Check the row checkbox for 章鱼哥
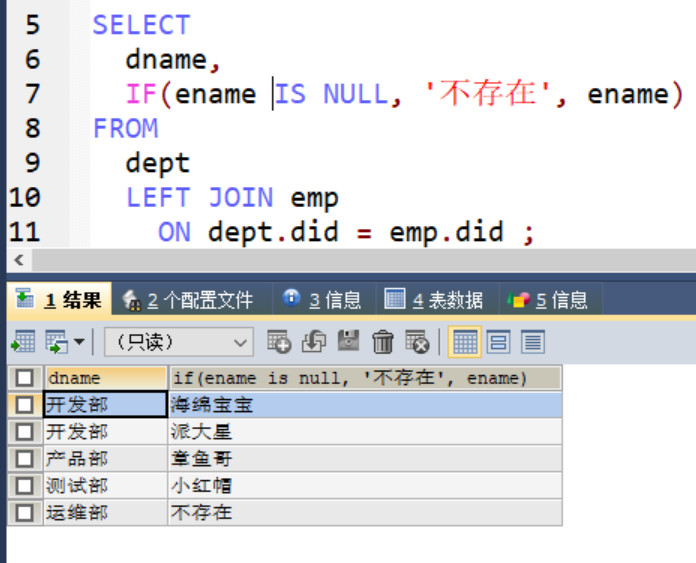 tap(24, 459)
